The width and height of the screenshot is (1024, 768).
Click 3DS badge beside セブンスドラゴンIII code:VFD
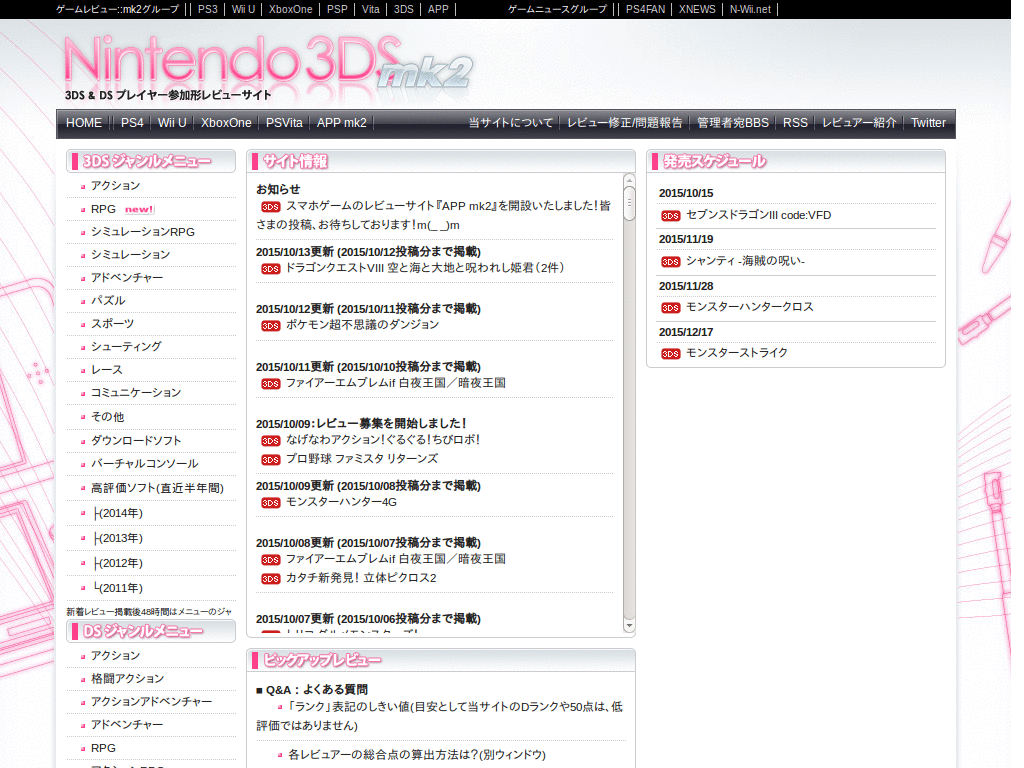point(670,216)
